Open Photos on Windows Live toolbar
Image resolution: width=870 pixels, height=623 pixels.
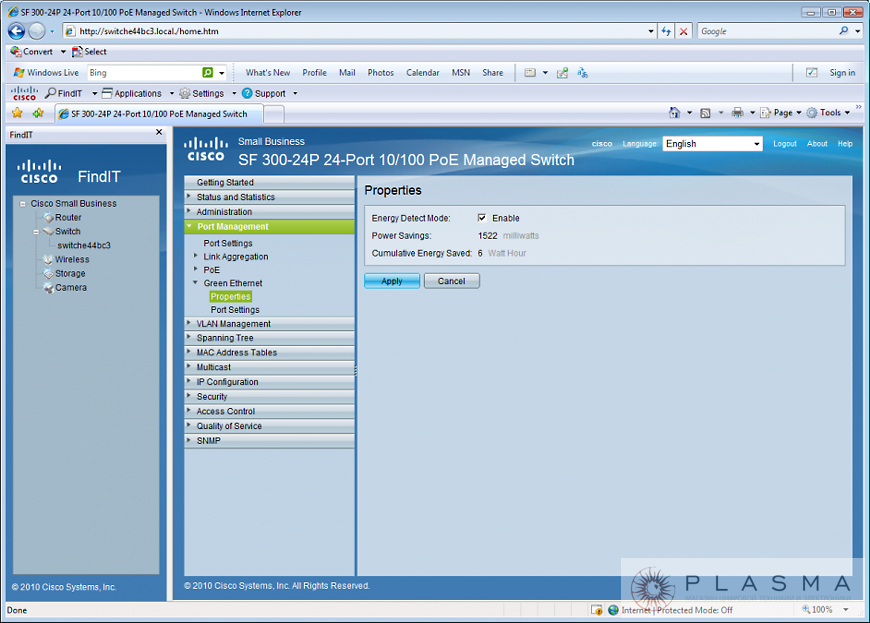pyautogui.click(x=381, y=73)
